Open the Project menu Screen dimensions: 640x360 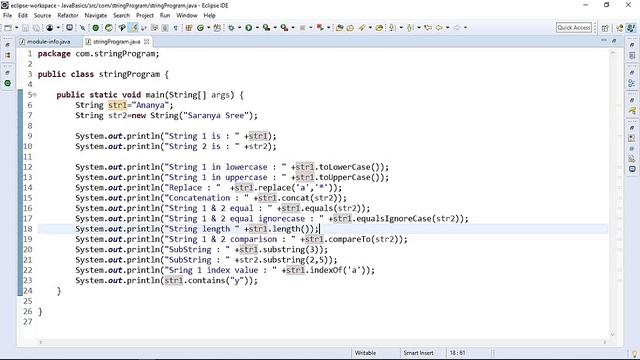[x=145, y=16]
